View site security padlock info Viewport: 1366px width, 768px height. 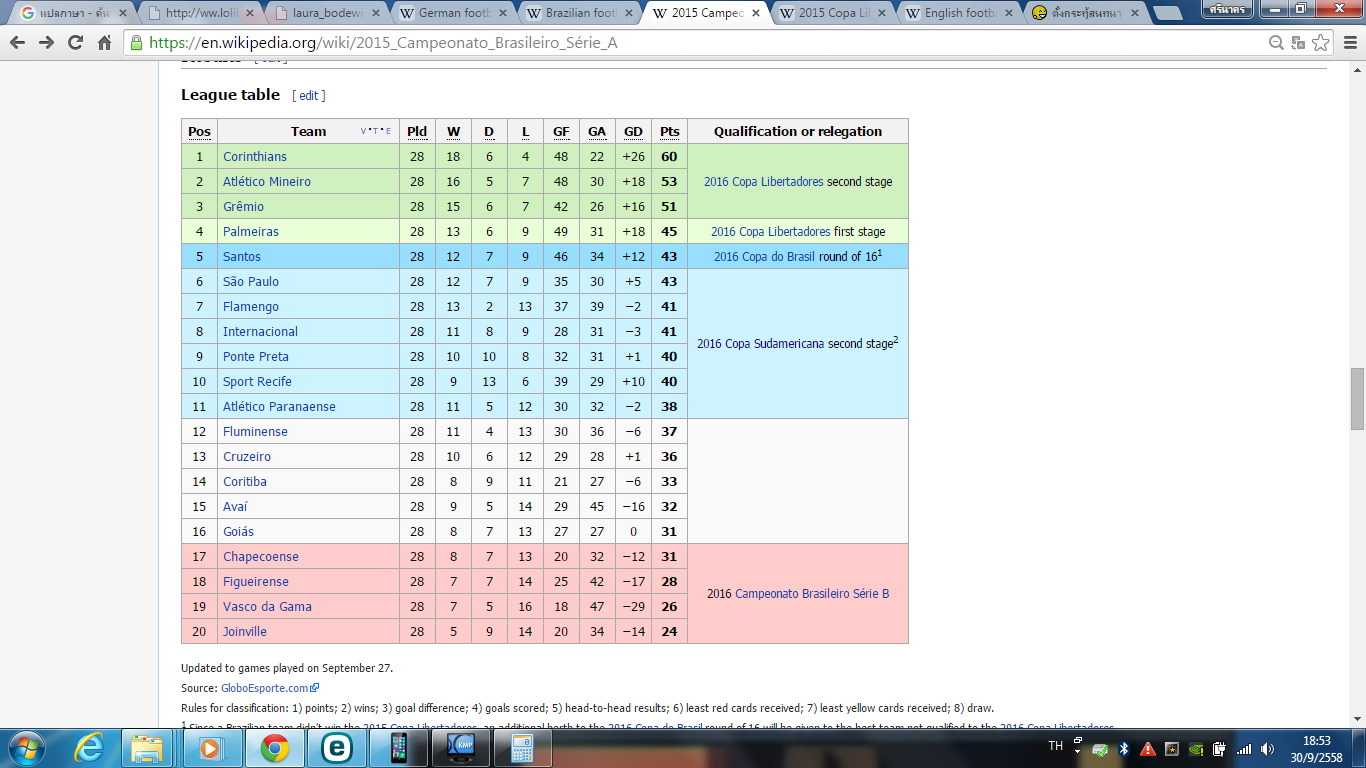[136, 43]
